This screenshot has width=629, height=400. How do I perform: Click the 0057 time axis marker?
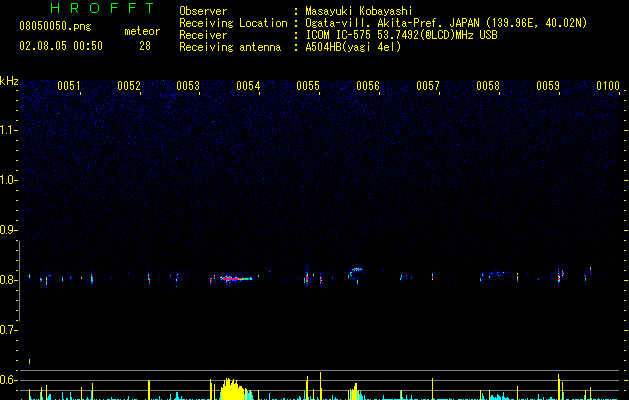tap(428, 86)
